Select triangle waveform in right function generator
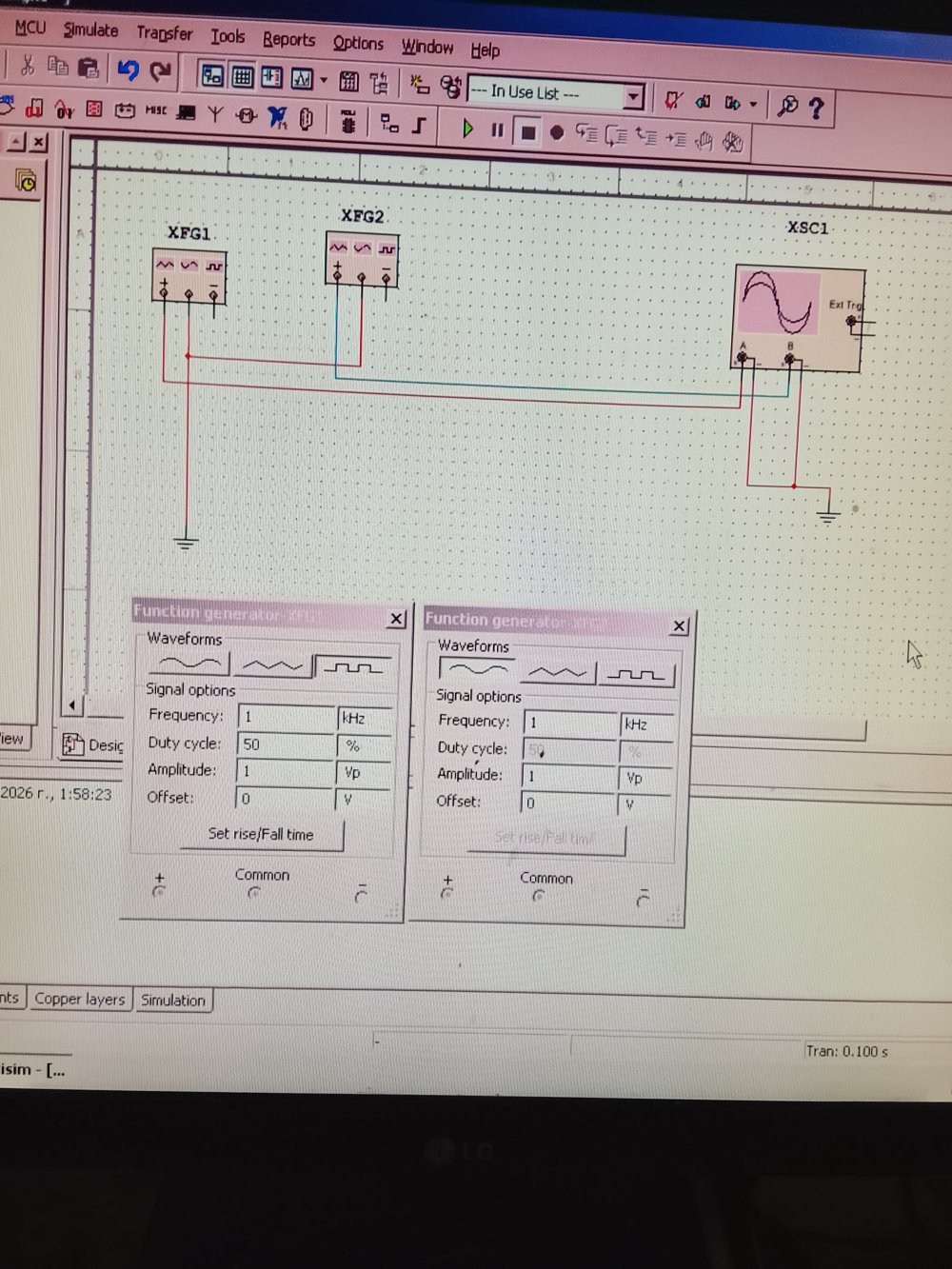Image resolution: width=952 pixels, height=1269 pixels. coord(557,673)
